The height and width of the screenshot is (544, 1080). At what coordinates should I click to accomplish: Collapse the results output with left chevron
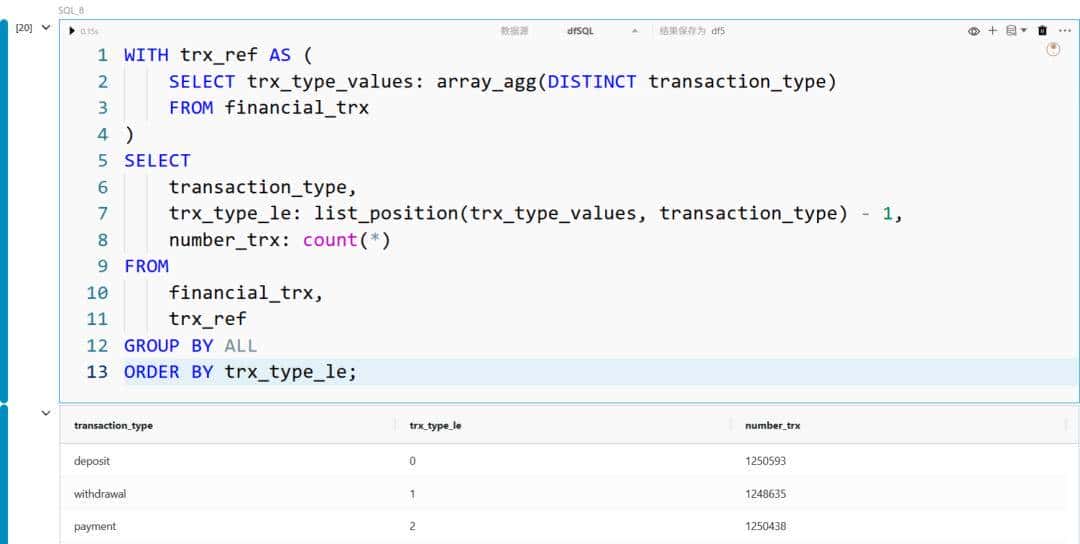coord(45,412)
